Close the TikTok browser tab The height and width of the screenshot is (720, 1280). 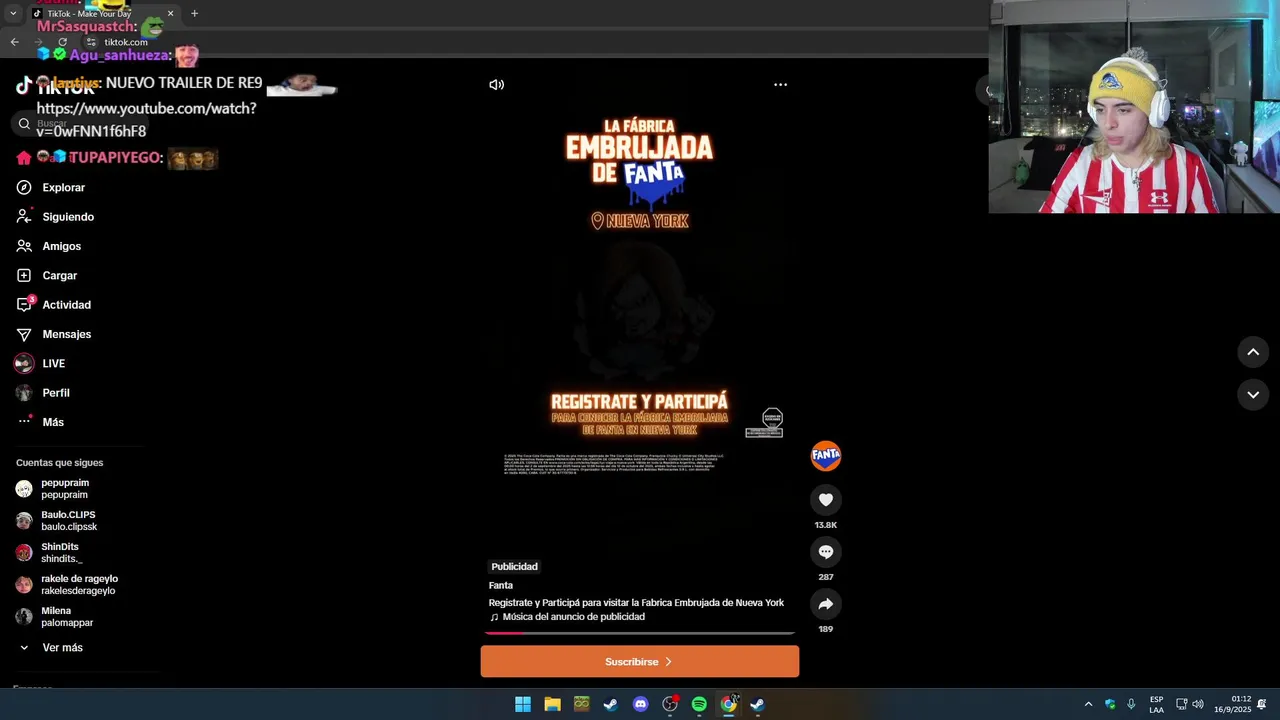170,14
